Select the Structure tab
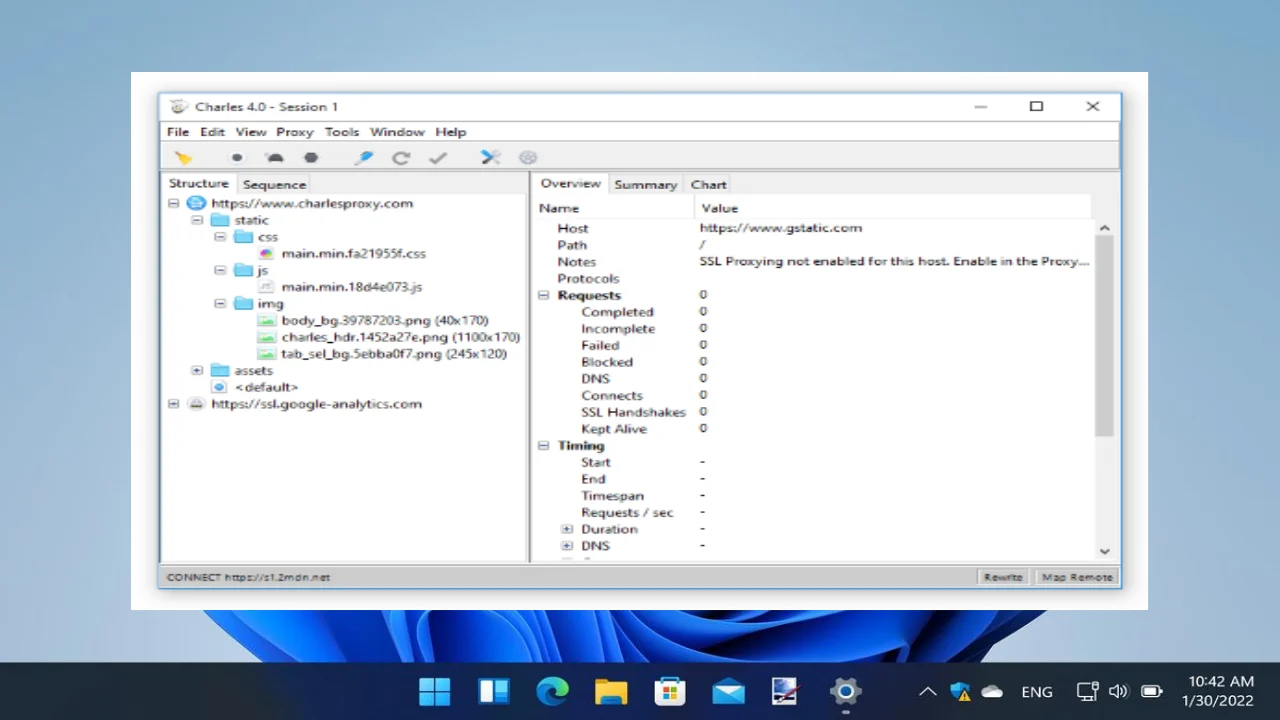 coord(198,184)
